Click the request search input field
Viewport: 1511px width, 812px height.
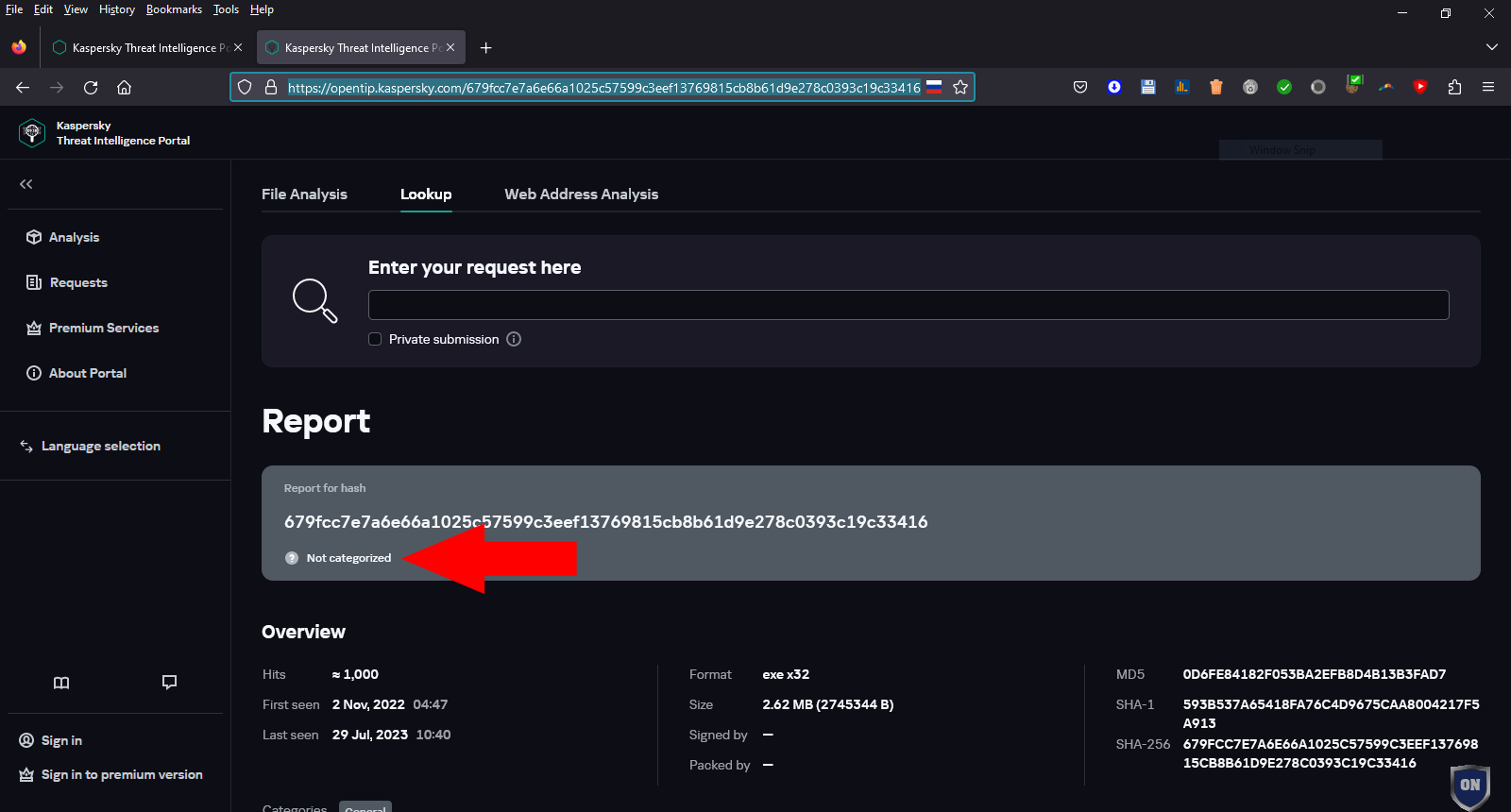tap(908, 305)
